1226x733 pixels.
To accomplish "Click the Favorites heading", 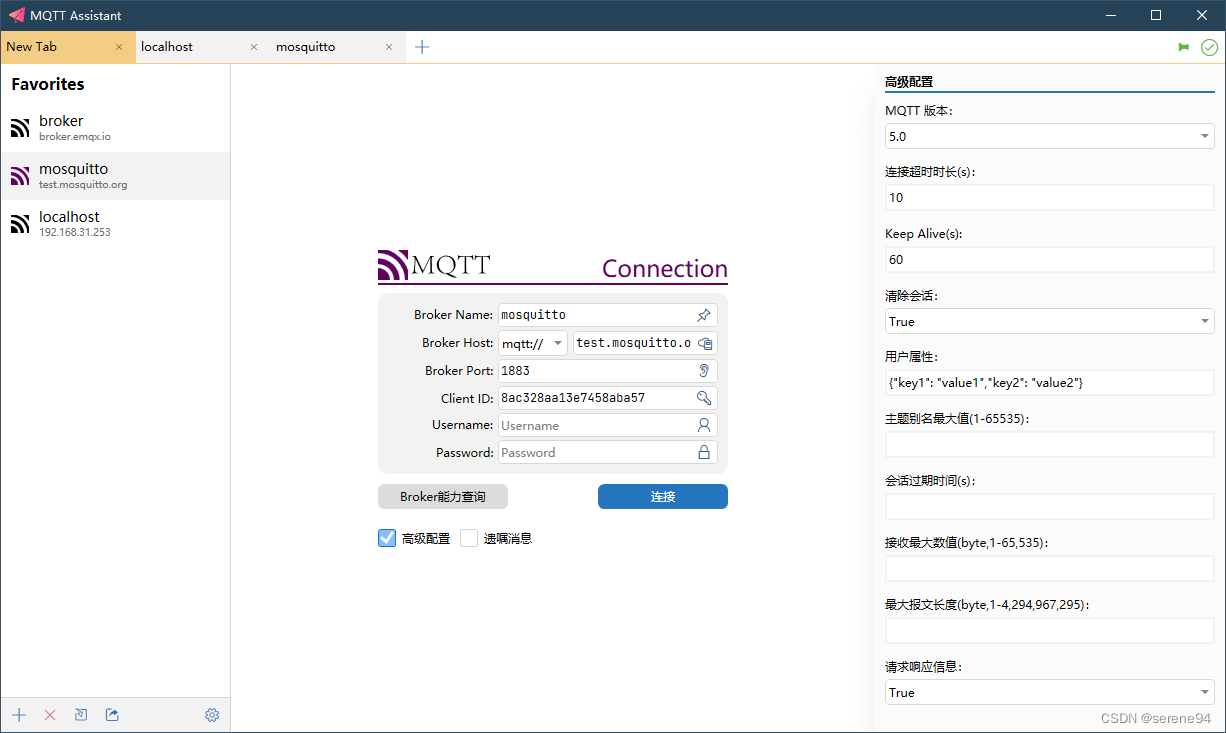I will 48,84.
